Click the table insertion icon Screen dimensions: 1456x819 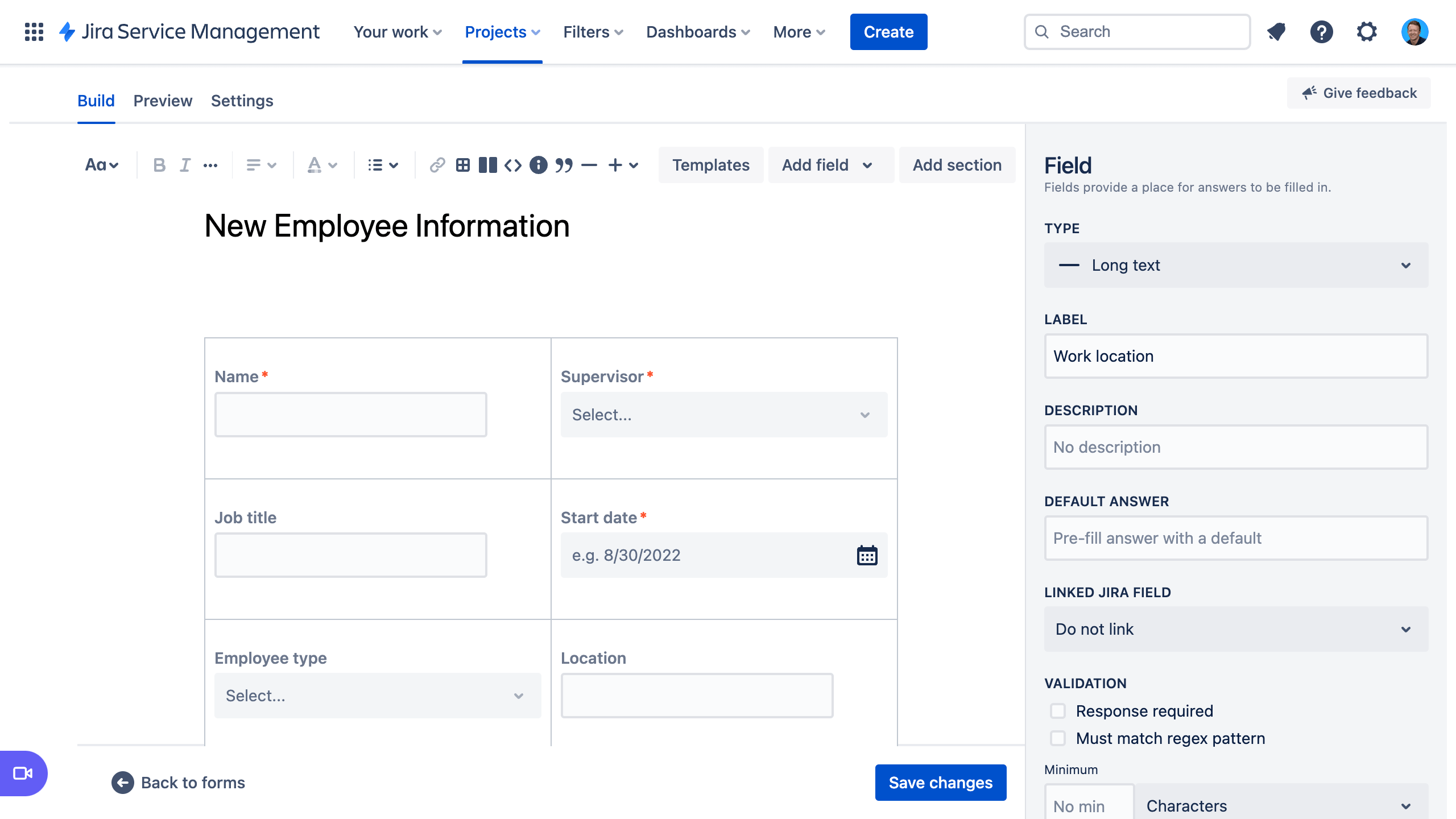coord(462,164)
